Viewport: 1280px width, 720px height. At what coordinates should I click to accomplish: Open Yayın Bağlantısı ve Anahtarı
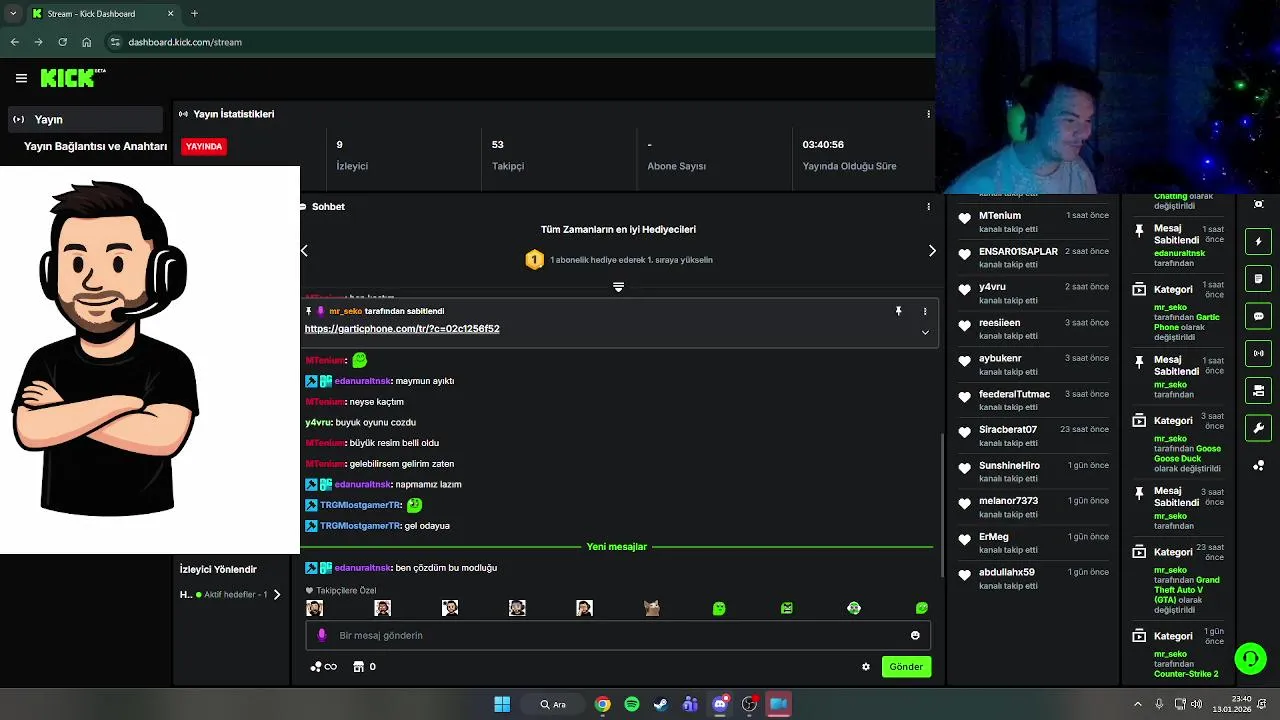click(x=95, y=146)
